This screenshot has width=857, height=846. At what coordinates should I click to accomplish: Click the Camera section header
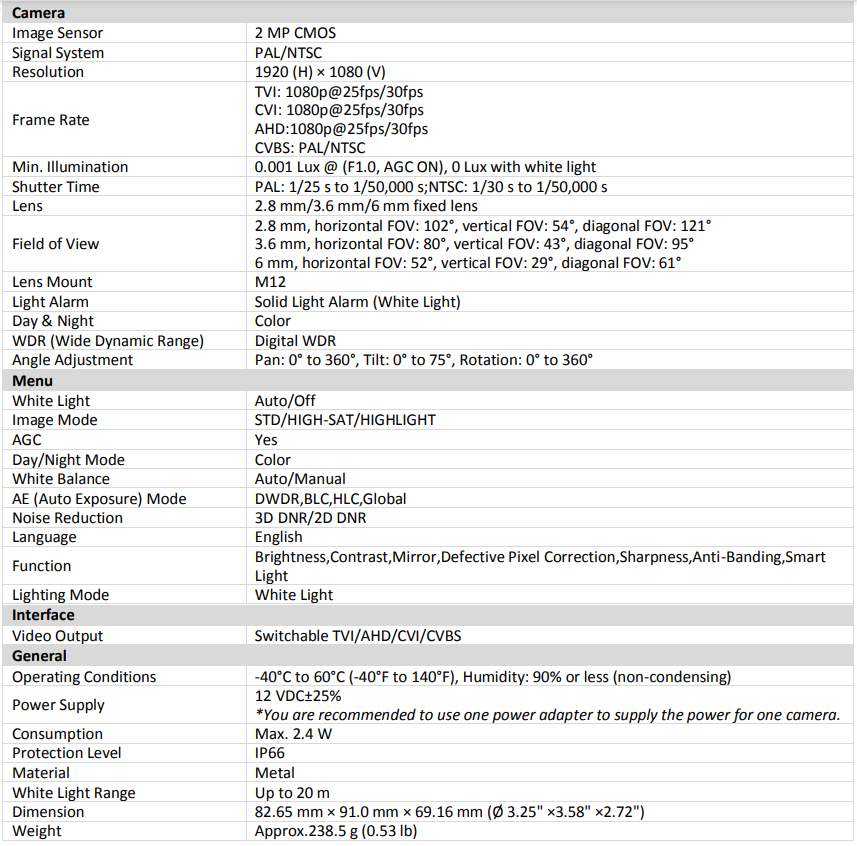click(39, 13)
